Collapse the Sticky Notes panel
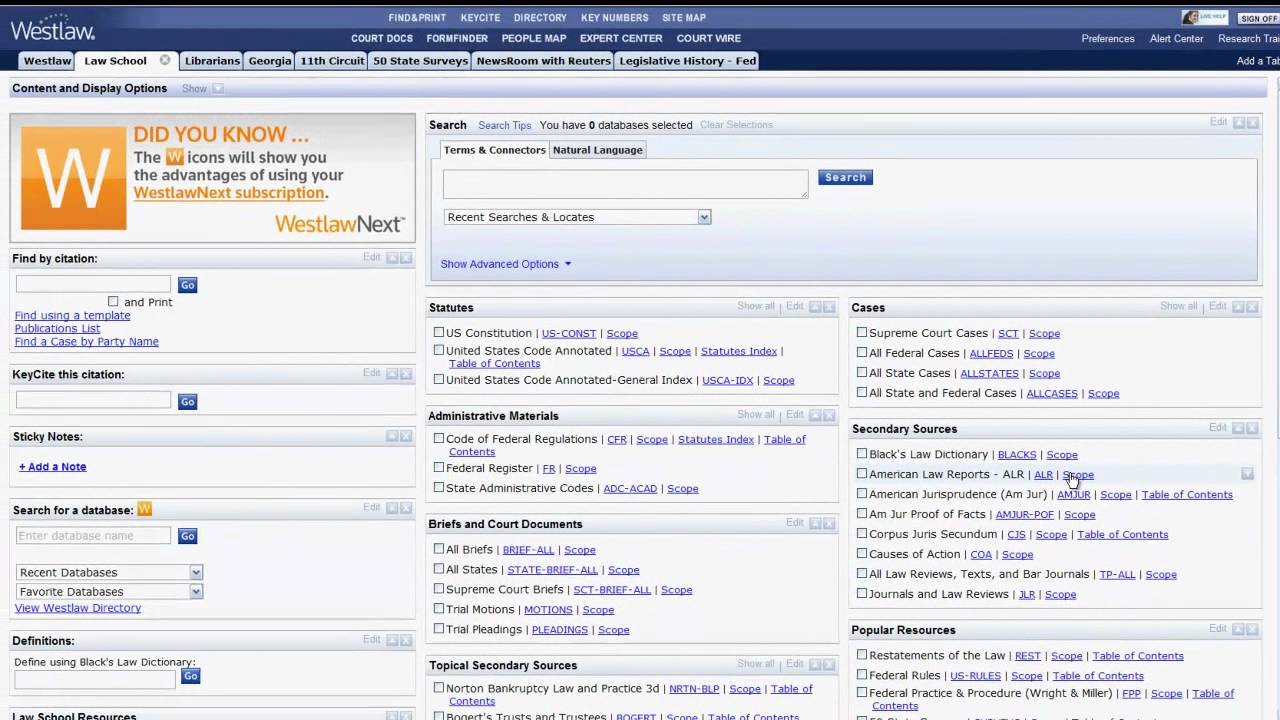The height and width of the screenshot is (720, 1280). pos(392,436)
